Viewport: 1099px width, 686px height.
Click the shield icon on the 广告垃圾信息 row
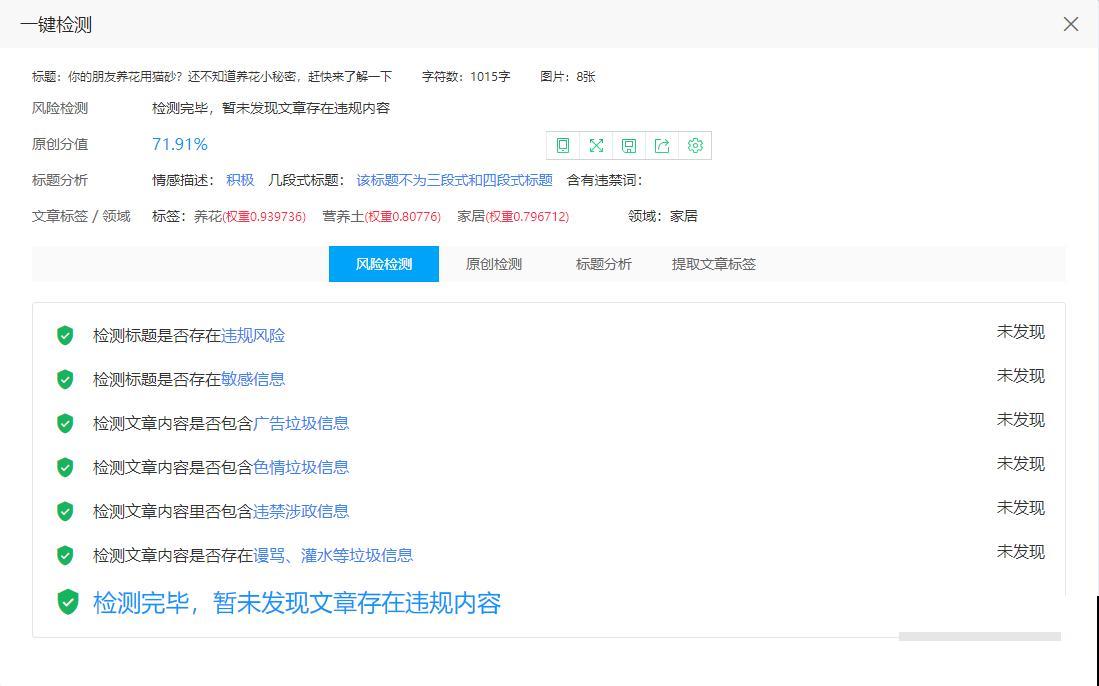click(65, 423)
